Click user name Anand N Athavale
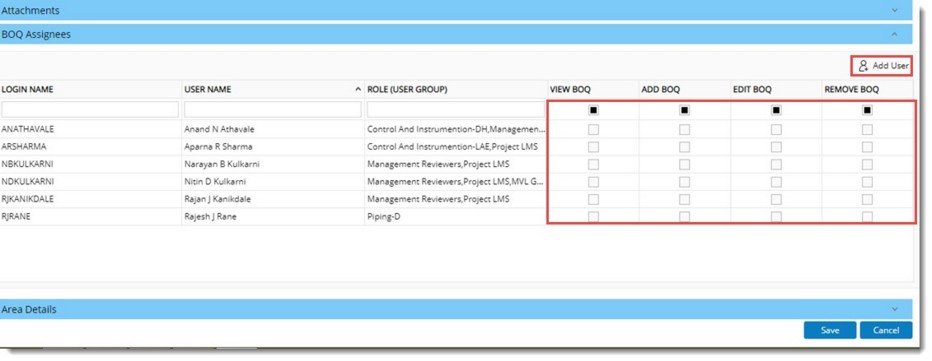Viewport: 932px width, 361px height. [218, 129]
